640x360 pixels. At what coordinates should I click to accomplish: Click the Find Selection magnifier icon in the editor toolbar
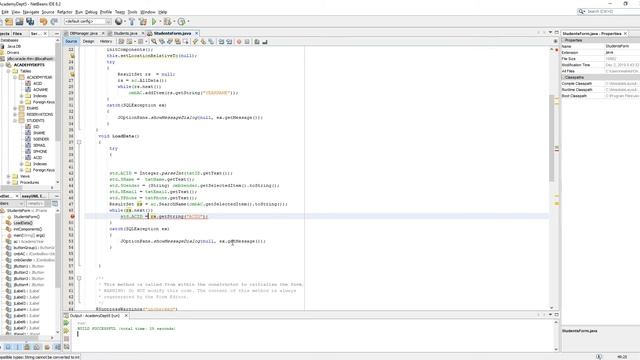point(154,41)
